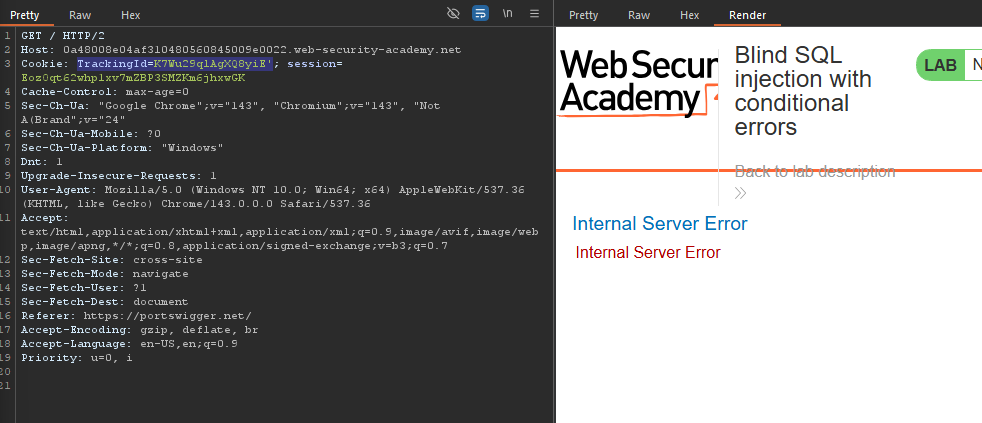Click the Accept-Encoding header line
This screenshot has height=423, width=982.
[x=140, y=330]
